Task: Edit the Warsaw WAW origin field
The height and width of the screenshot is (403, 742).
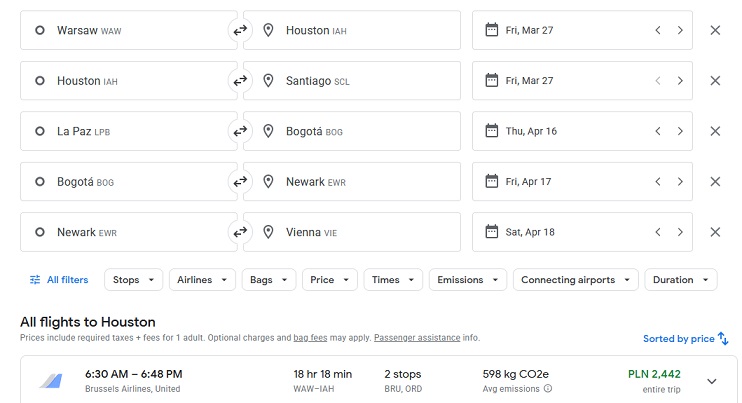Action: pyautogui.click(x=129, y=30)
